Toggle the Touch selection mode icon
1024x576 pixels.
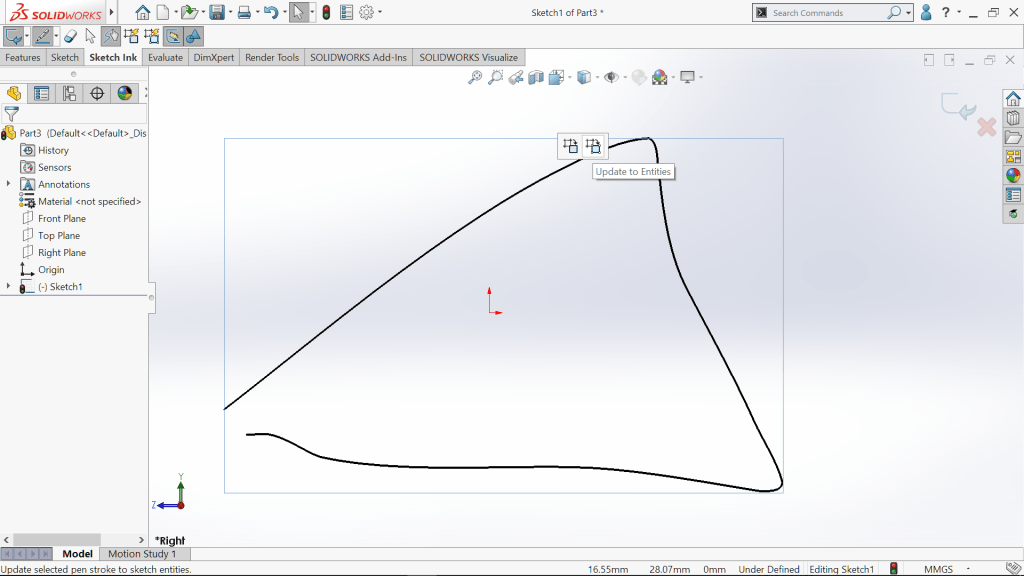110,36
